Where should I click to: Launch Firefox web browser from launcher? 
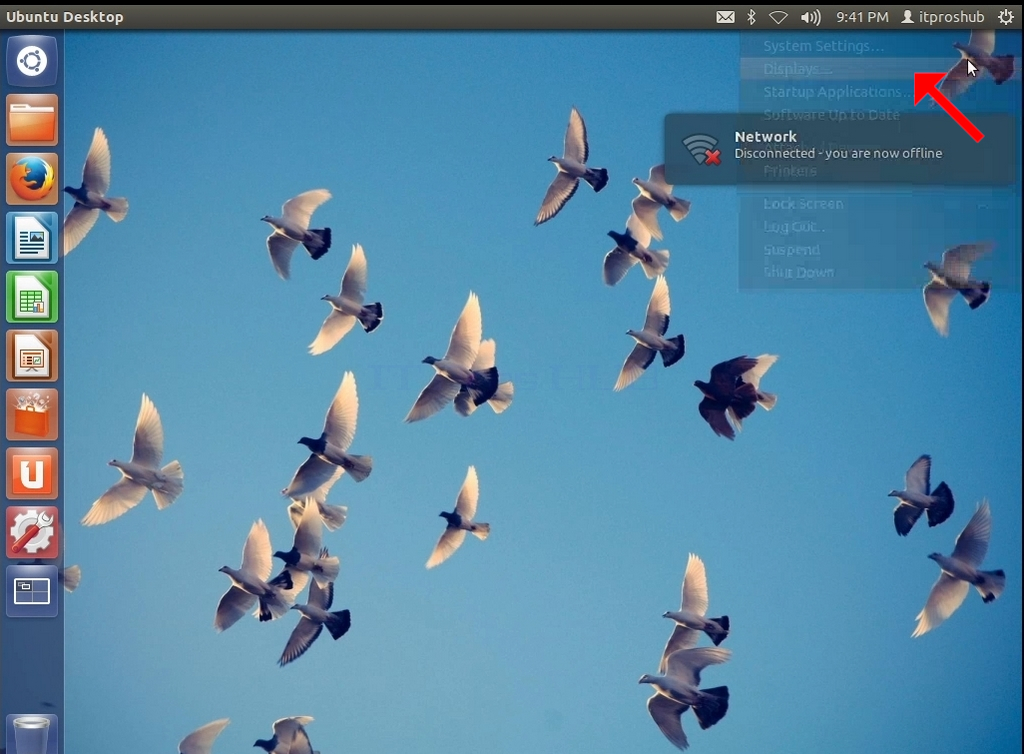tap(32, 179)
